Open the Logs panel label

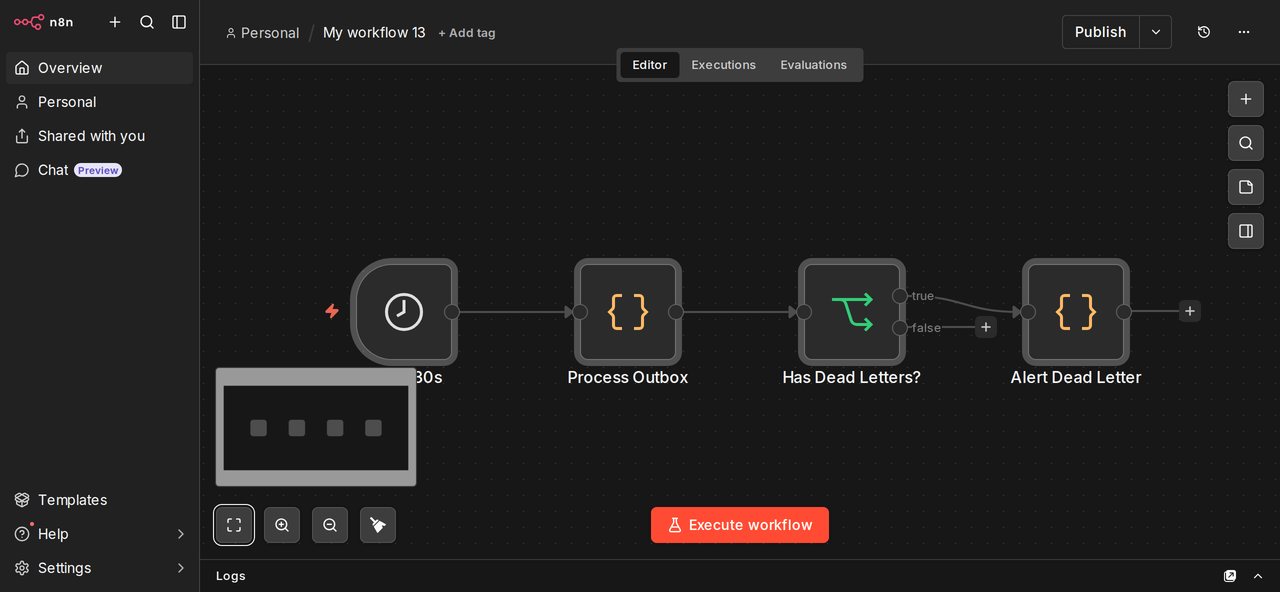coord(231,576)
